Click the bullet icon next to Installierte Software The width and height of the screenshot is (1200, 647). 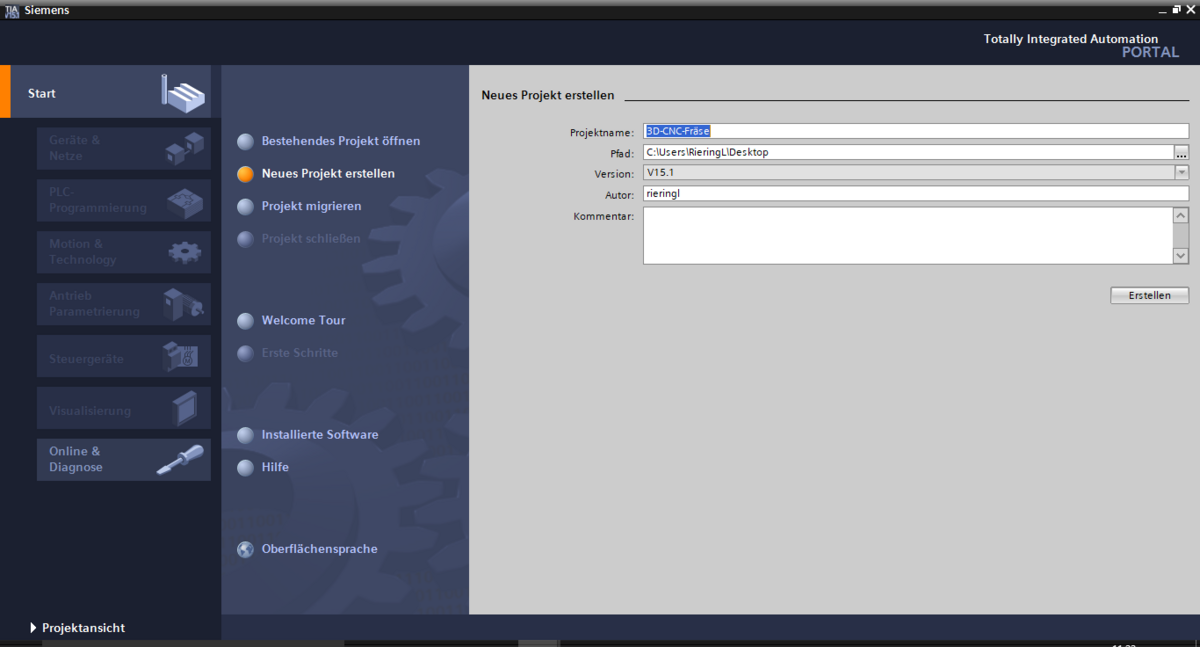pos(245,435)
